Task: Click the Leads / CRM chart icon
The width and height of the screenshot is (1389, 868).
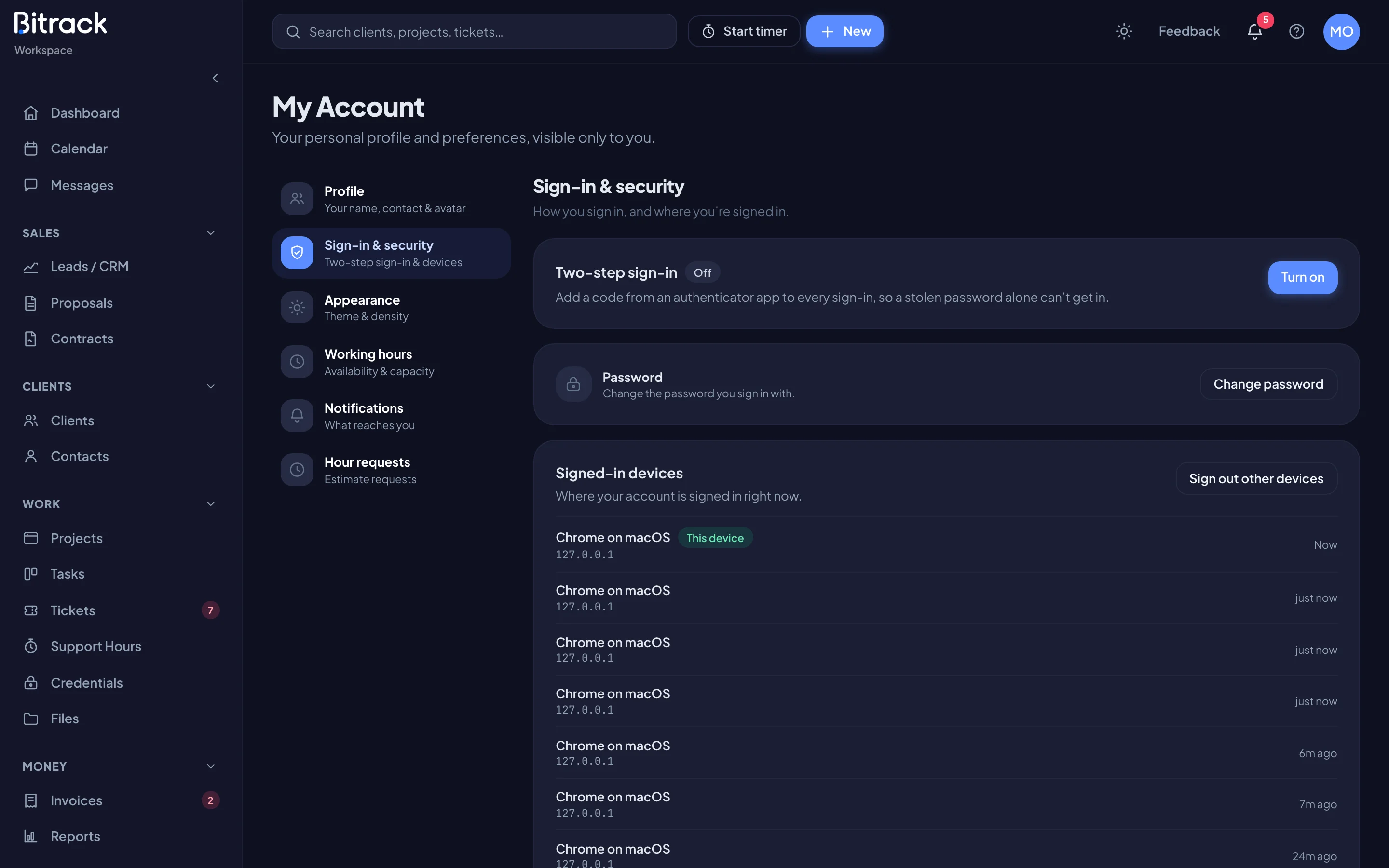Action: 31,267
